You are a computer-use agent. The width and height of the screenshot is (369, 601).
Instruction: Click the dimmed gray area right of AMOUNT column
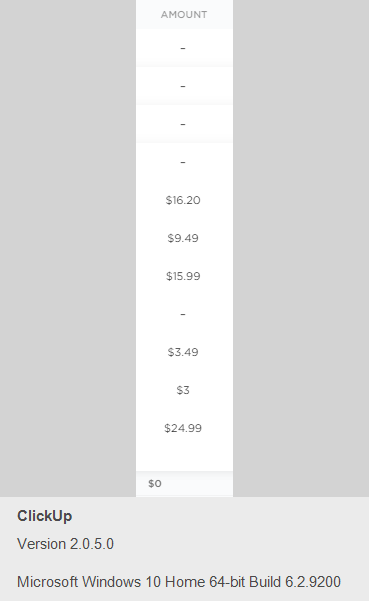[301, 248]
